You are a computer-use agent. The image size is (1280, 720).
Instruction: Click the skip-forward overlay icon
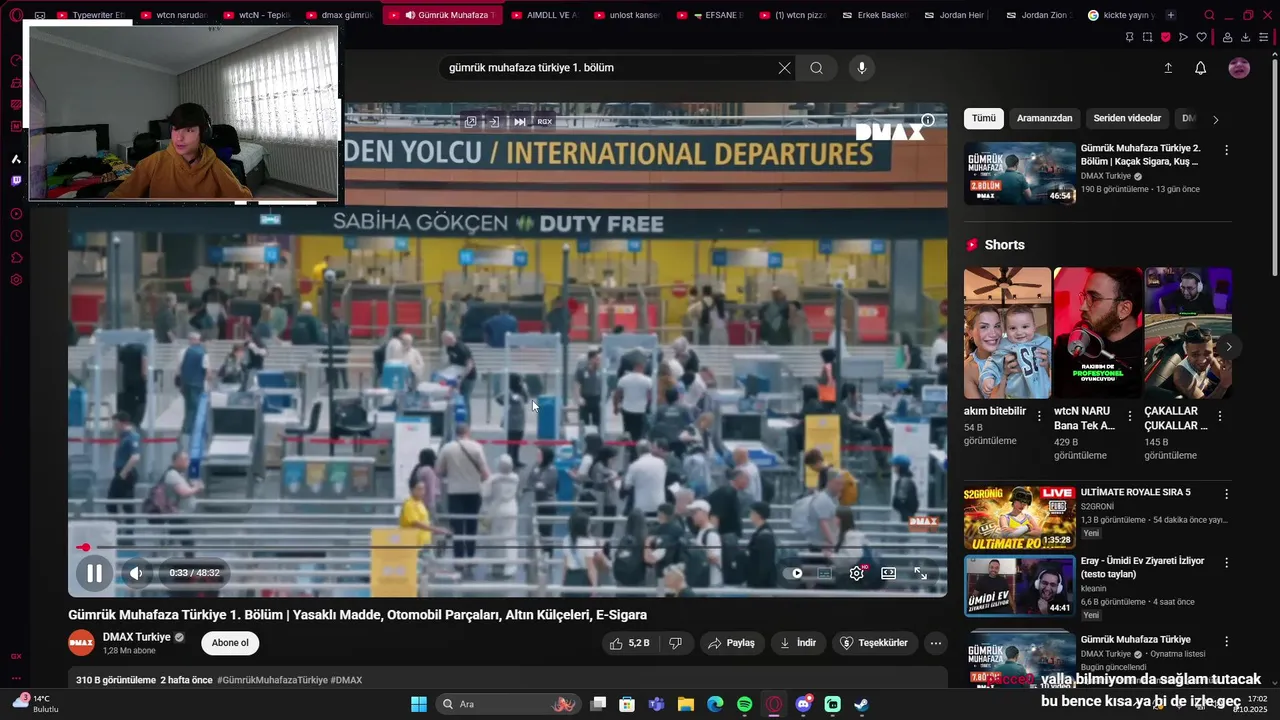pyautogui.click(x=520, y=122)
